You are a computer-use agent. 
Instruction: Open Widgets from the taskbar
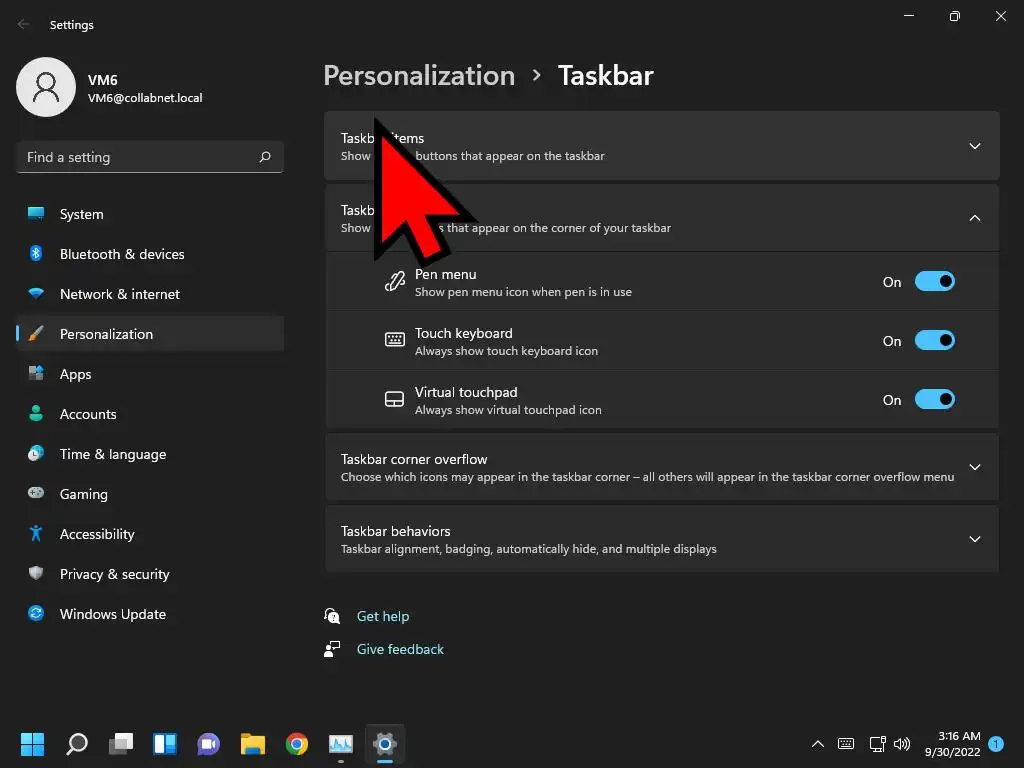coord(165,744)
